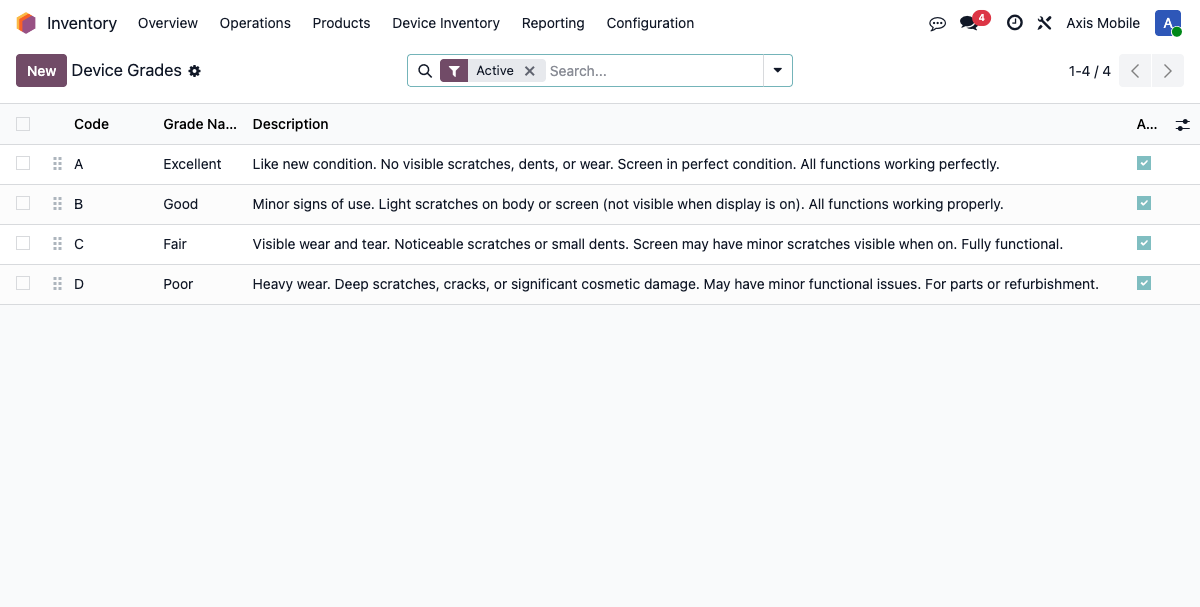Open conversations with 4 unread messages
The height and width of the screenshot is (607, 1200).
969,23
